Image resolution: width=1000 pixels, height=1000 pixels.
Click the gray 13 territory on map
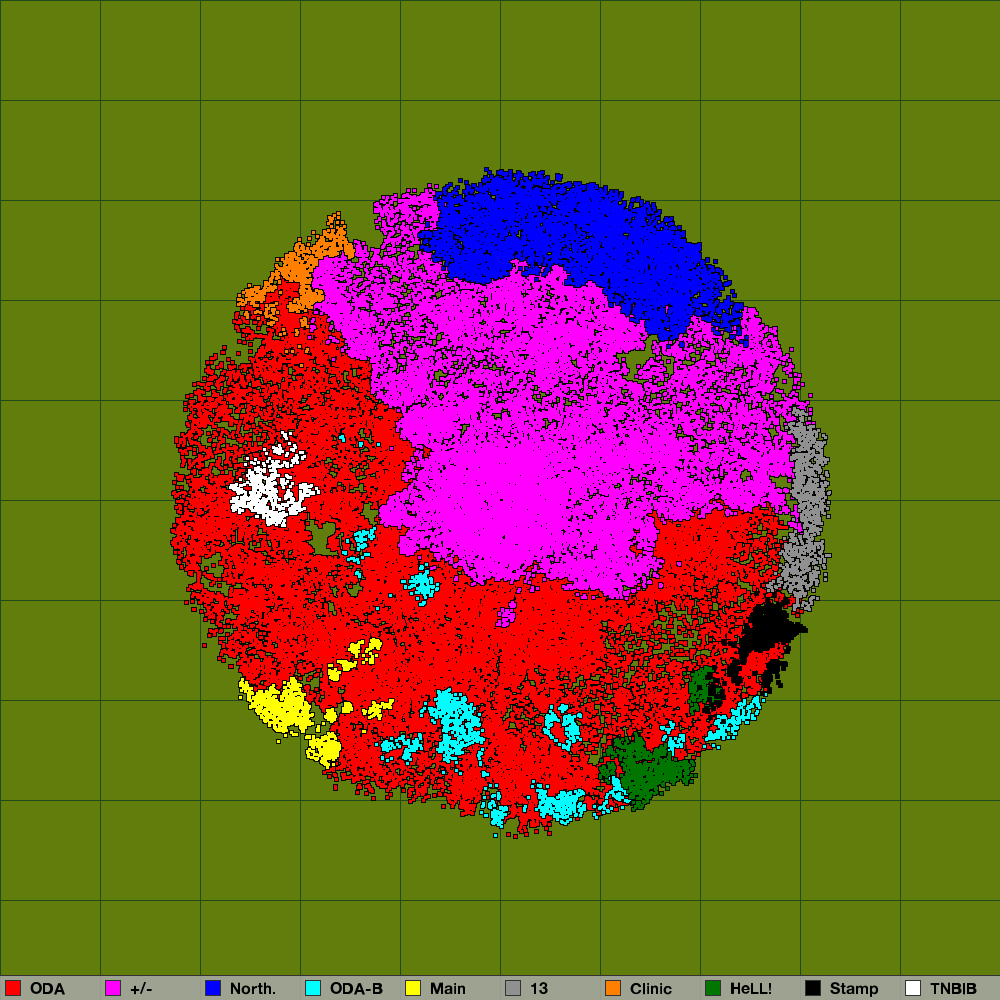(x=807, y=510)
